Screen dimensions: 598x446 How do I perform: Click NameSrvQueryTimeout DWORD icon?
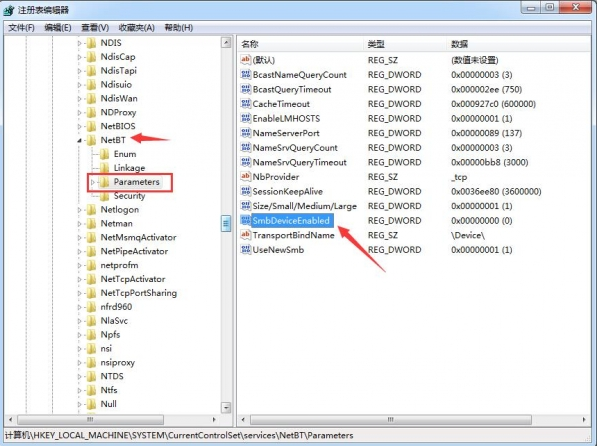[x=246, y=162]
